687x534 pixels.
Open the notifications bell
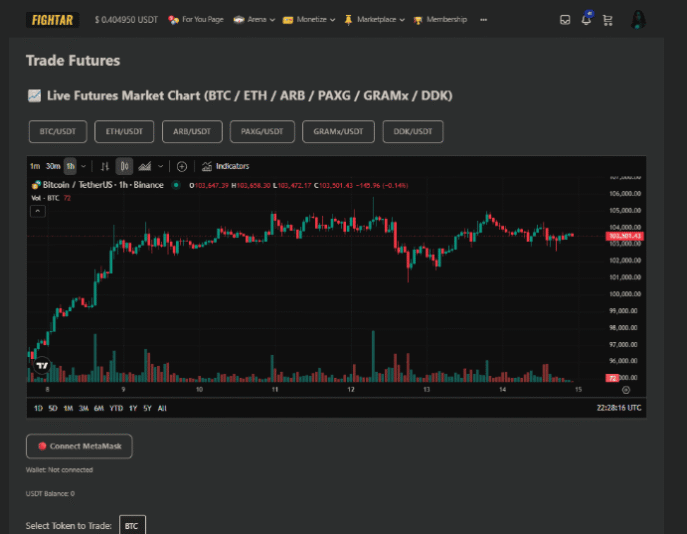point(586,19)
